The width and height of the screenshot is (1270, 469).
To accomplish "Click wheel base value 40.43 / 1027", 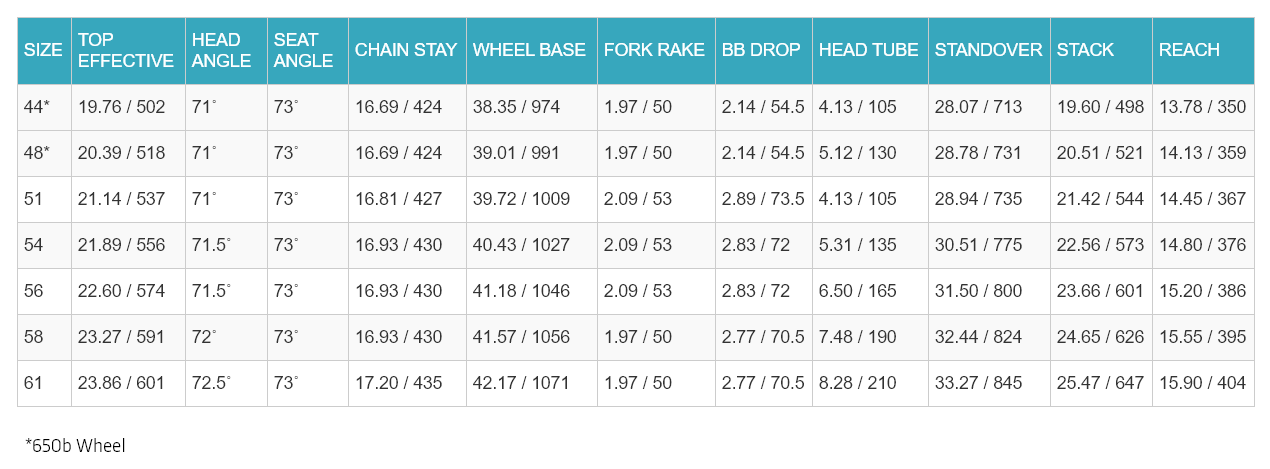I will (x=520, y=245).
